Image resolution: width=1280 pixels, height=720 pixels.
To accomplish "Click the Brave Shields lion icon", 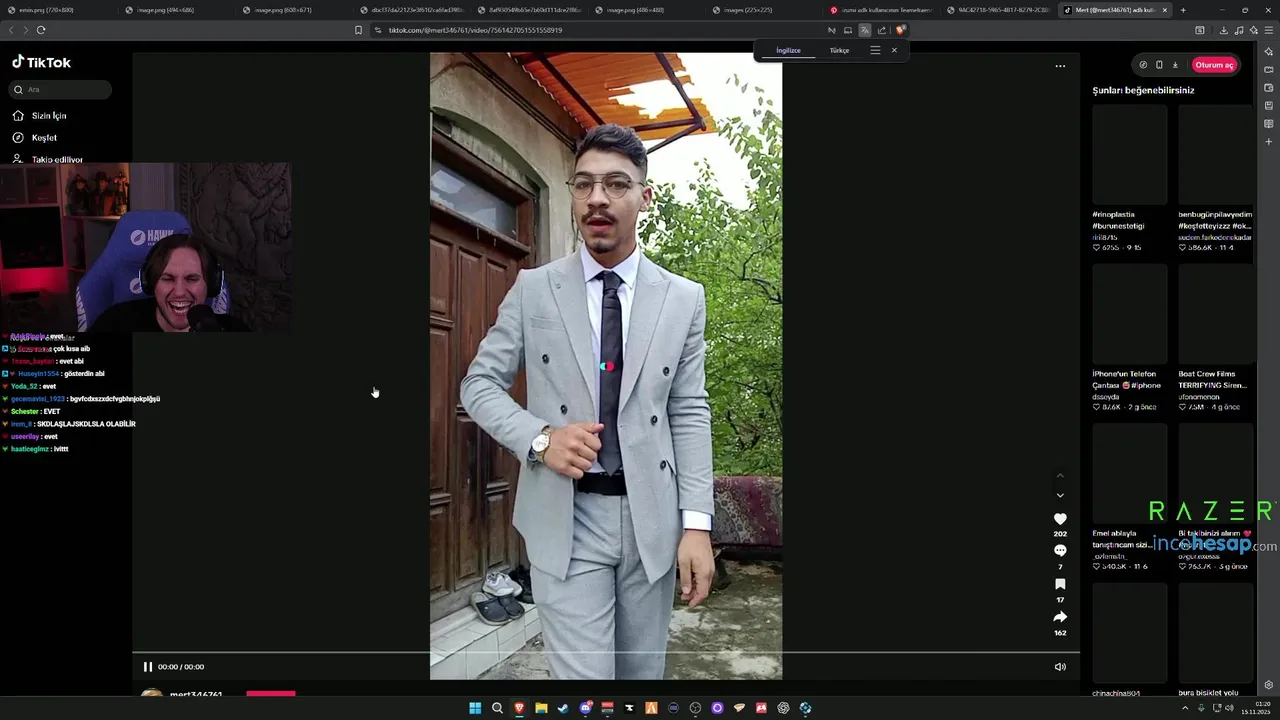I will [x=900, y=30].
